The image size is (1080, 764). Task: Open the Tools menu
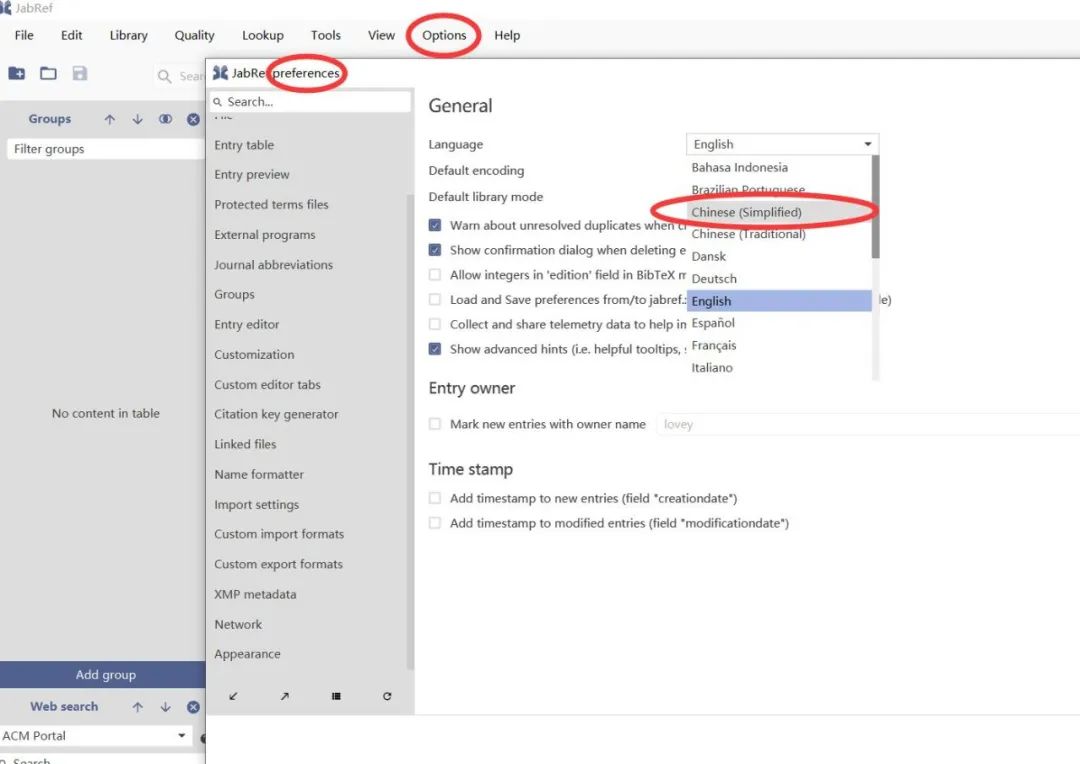click(326, 35)
